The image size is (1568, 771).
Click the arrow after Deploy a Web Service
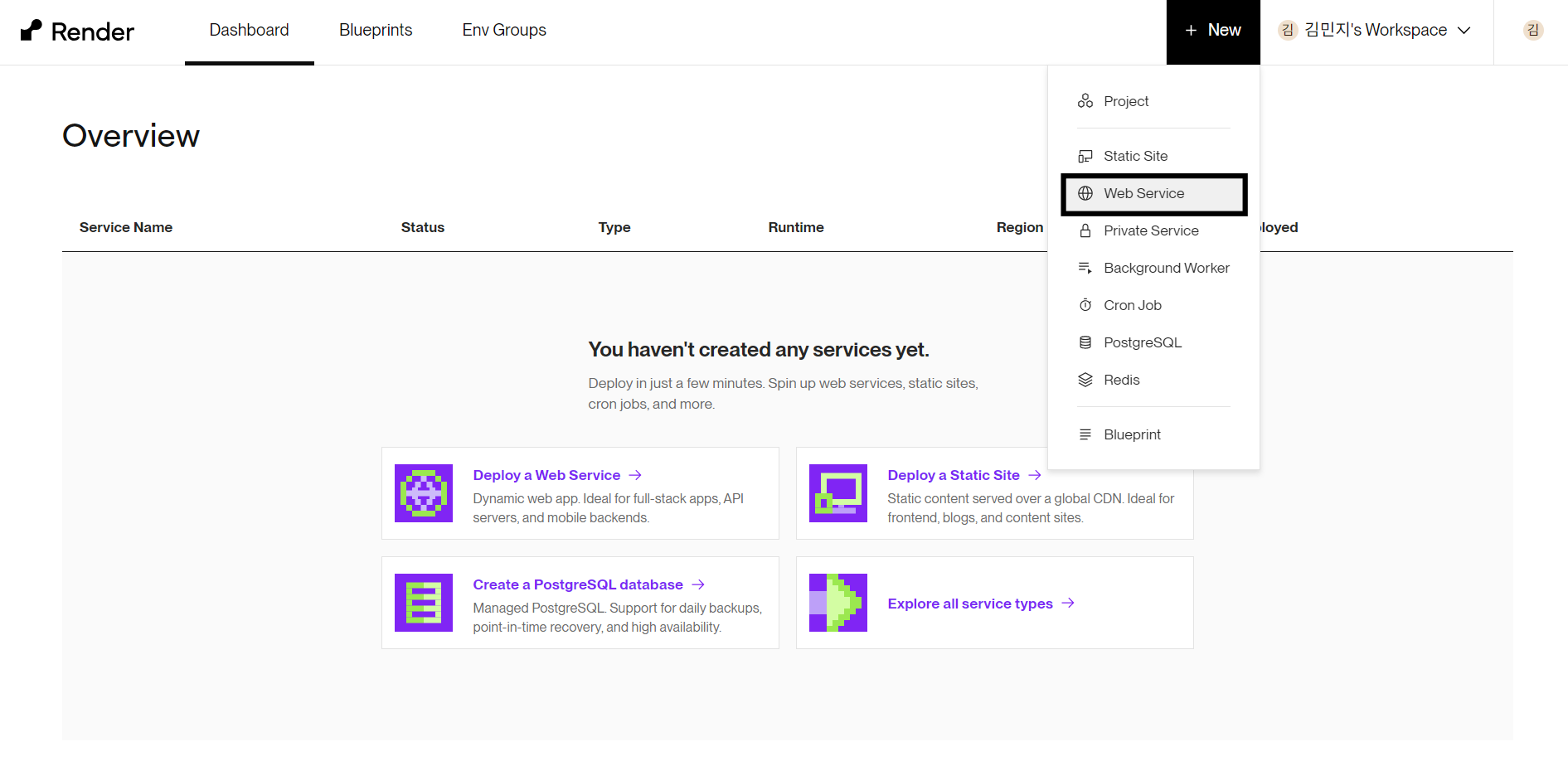click(x=635, y=475)
